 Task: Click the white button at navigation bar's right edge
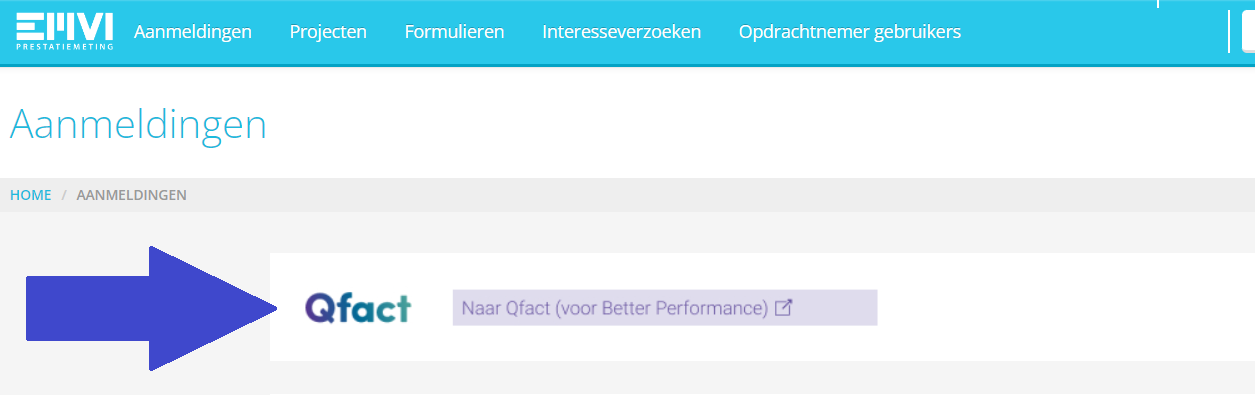tap(1248, 31)
